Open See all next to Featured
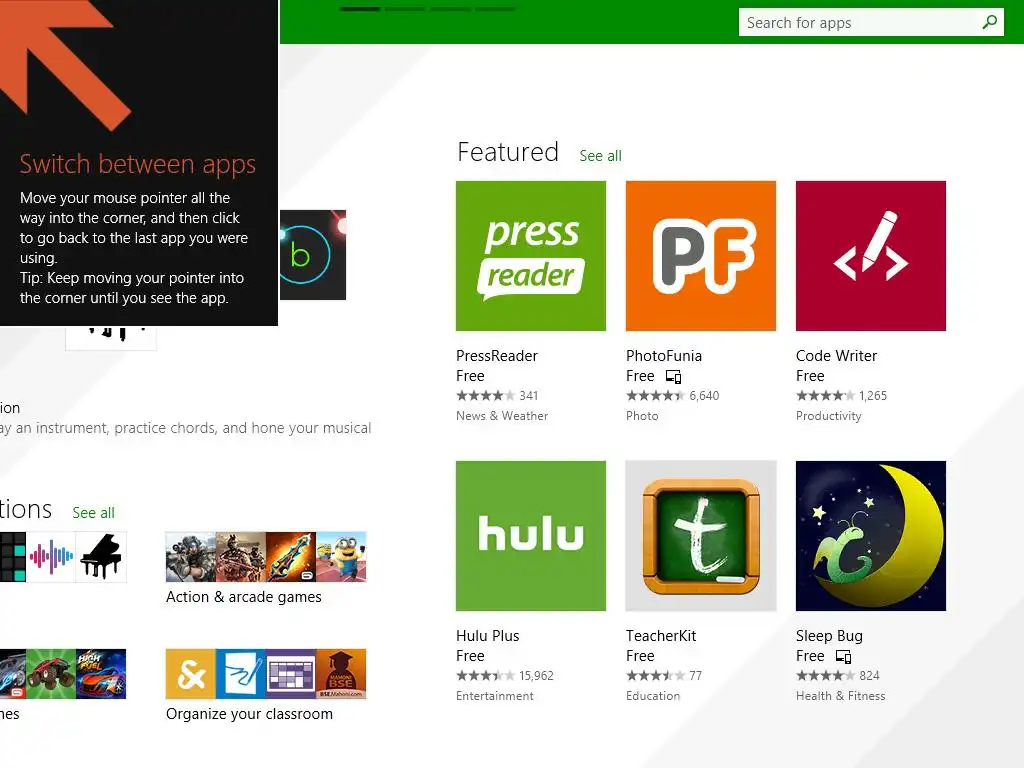The width and height of the screenshot is (1024, 768). pos(600,156)
